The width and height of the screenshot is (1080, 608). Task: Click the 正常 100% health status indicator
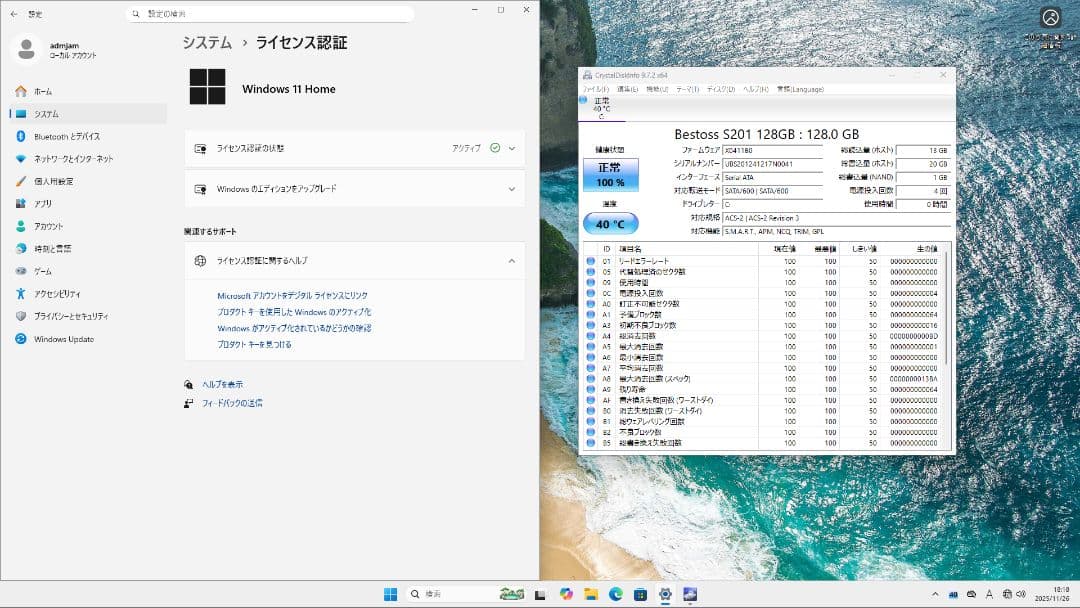click(x=610, y=172)
